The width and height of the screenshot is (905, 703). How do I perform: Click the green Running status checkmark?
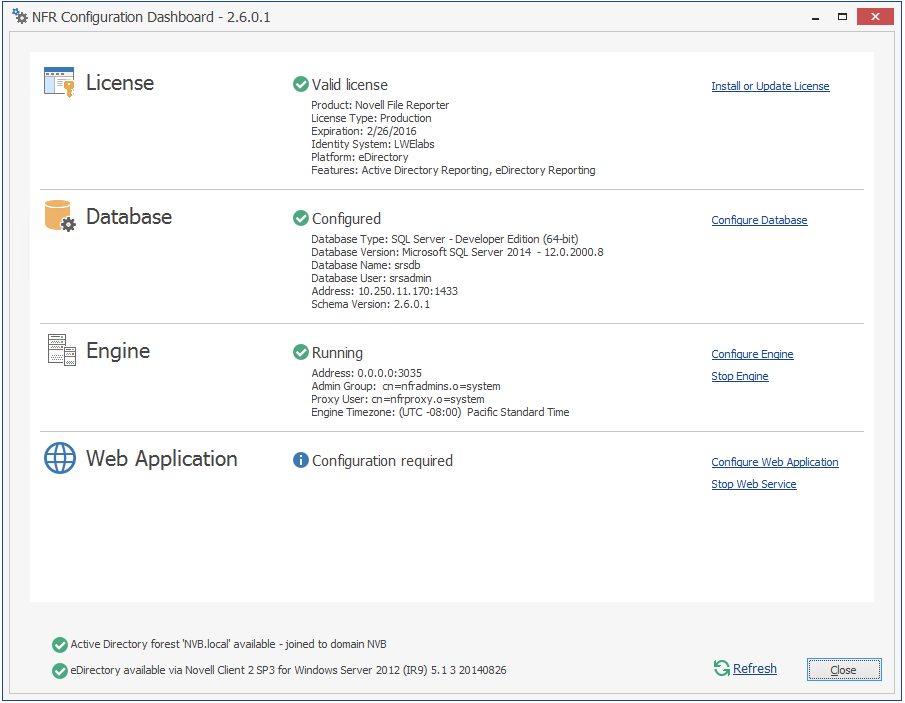301,353
